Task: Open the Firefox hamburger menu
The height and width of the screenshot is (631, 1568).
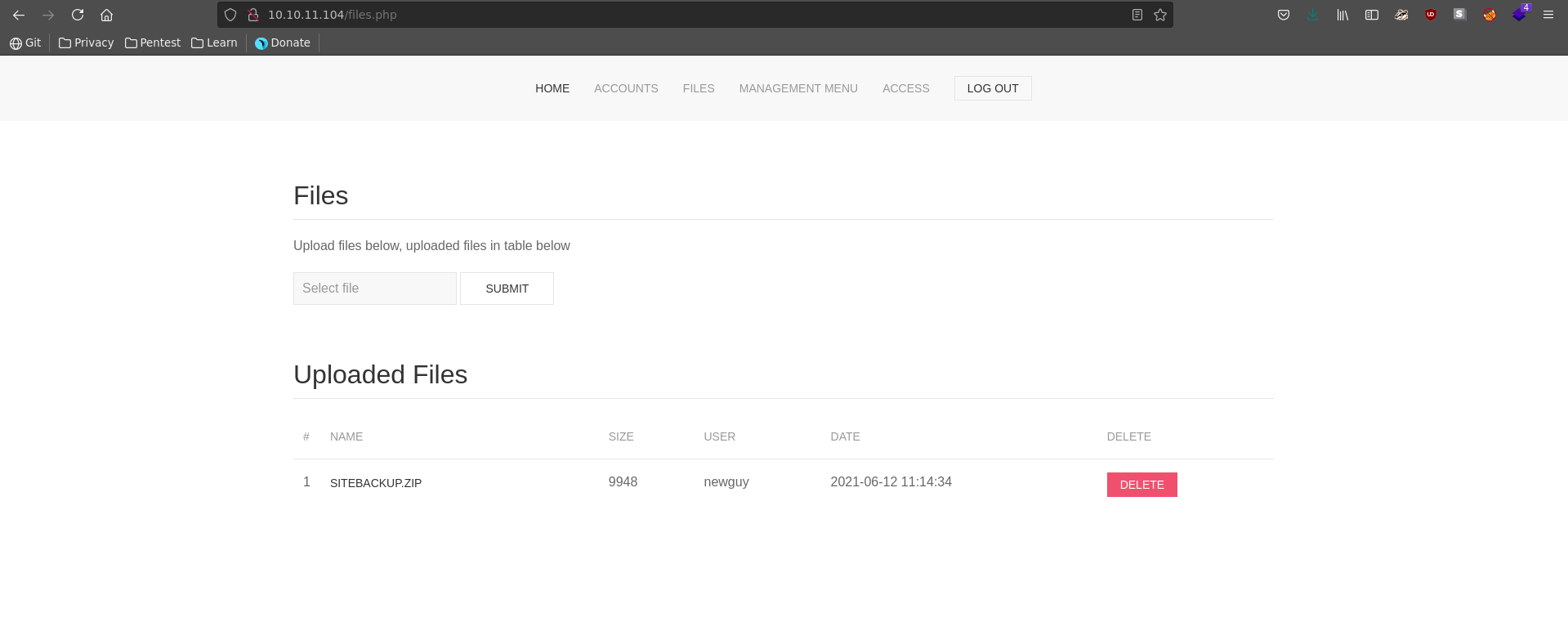Action: pos(1548,15)
